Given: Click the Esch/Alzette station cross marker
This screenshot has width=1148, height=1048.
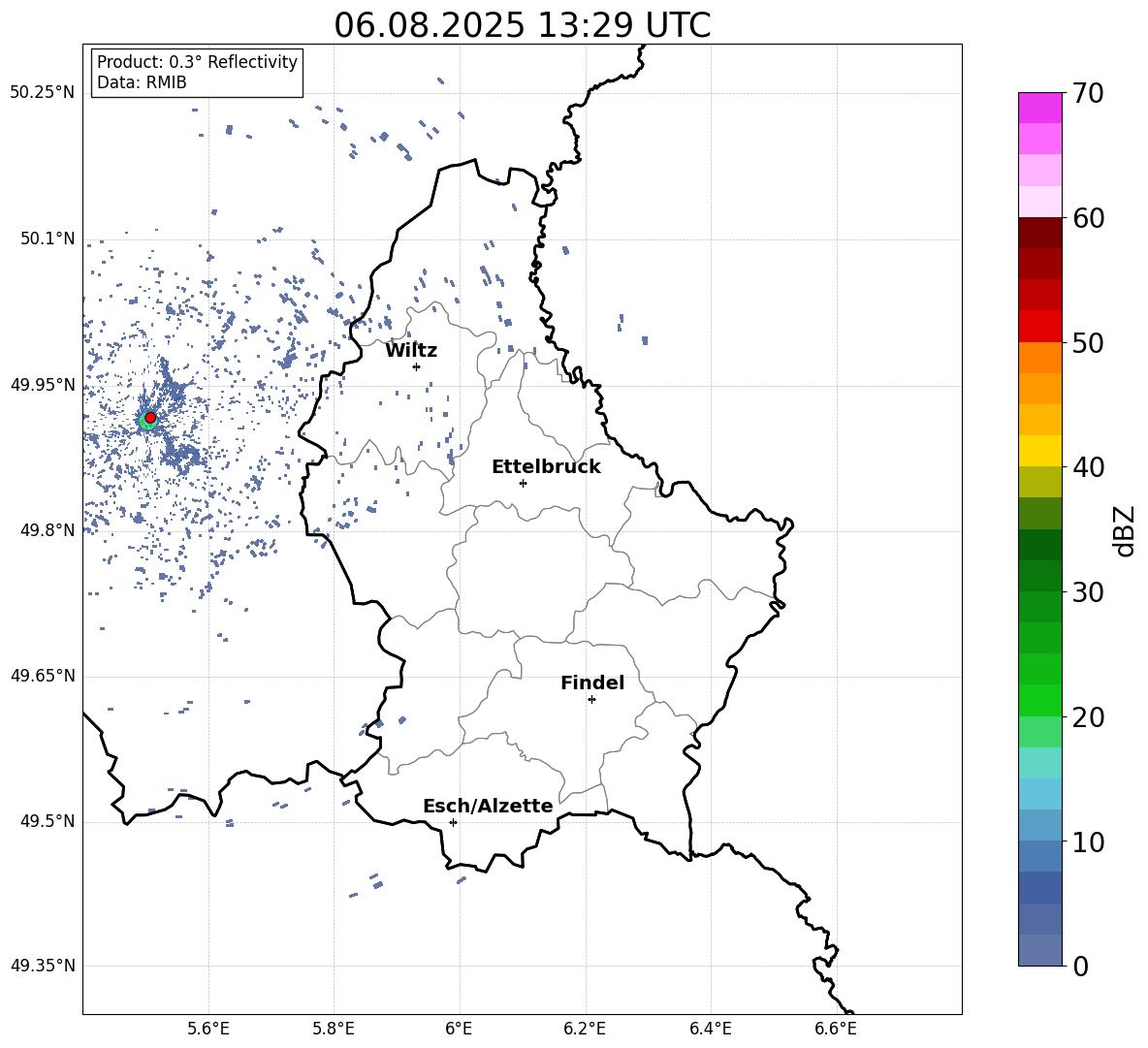Looking at the screenshot, I should pyautogui.click(x=453, y=822).
